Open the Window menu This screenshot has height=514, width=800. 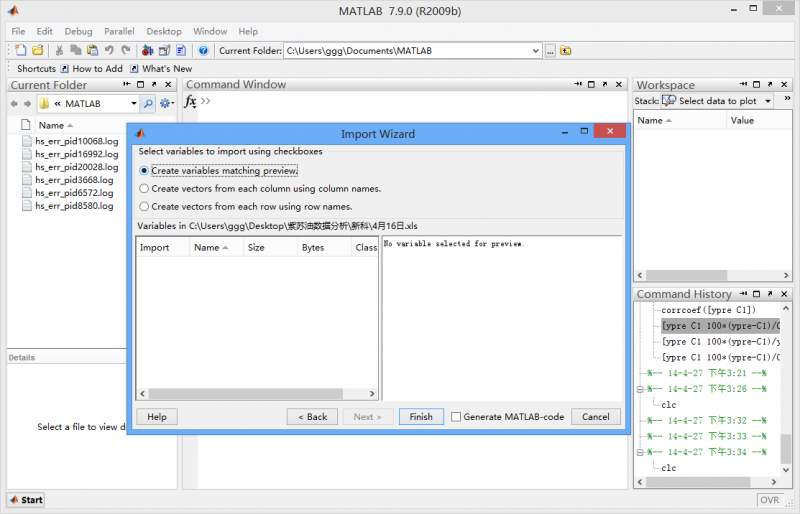[x=210, y=31]
